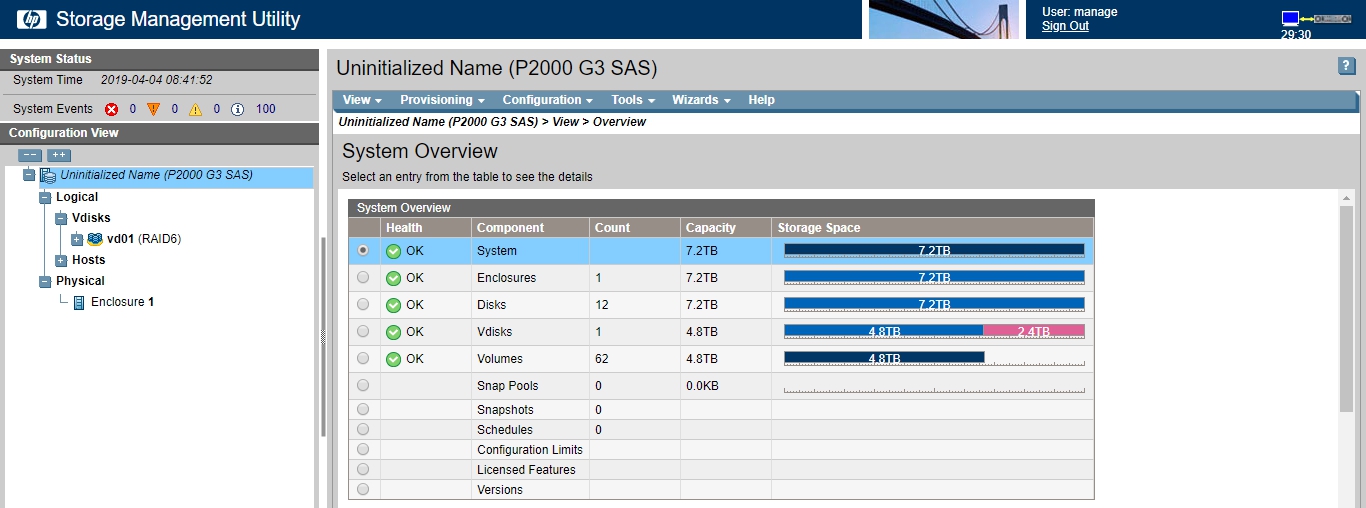
Task: Collapse the Physical tree node
Action: pyautogui.click(x=45, y=281)
